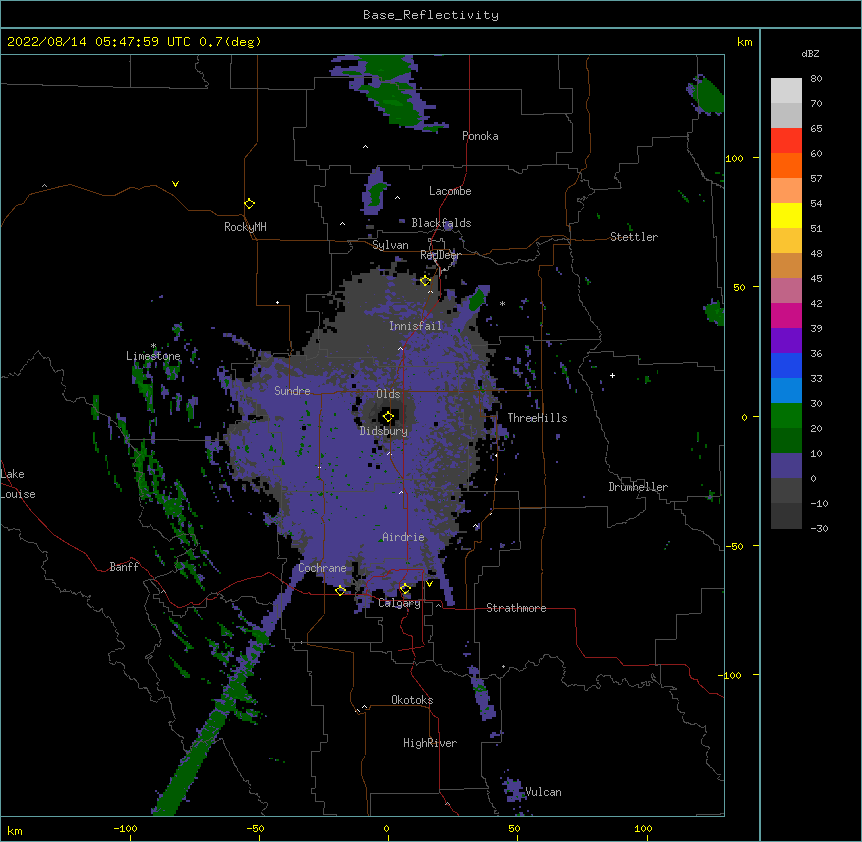Click the 80 value in dBZ legend
Image resolution: width=862 pixels, height=842 pixels.
(816, 79)
